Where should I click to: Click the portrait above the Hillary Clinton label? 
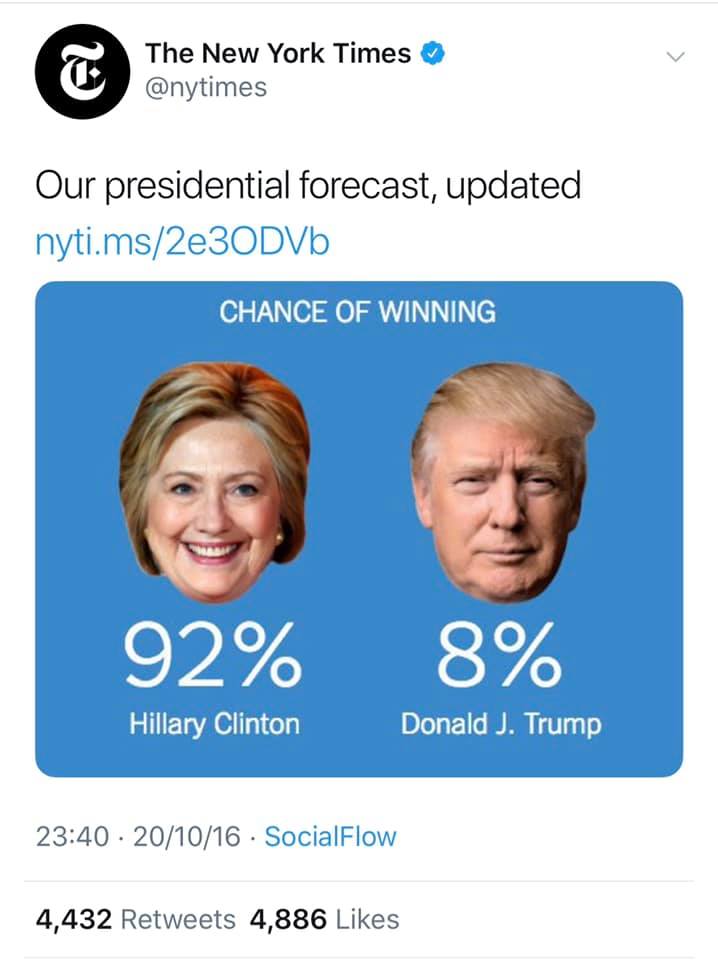pyautogui.click(x=214, y=482)
